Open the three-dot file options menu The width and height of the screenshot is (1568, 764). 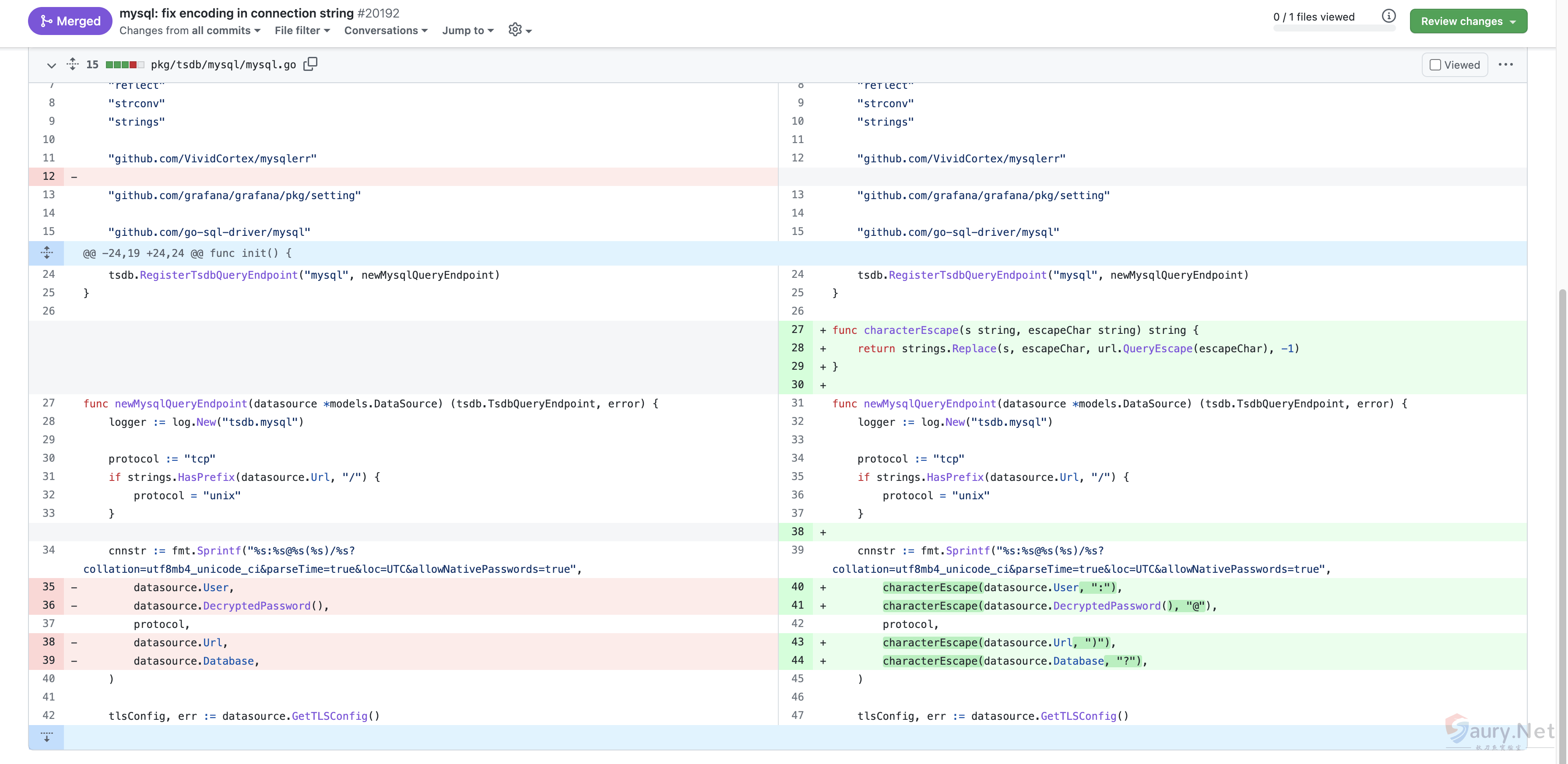(1505, 64)
